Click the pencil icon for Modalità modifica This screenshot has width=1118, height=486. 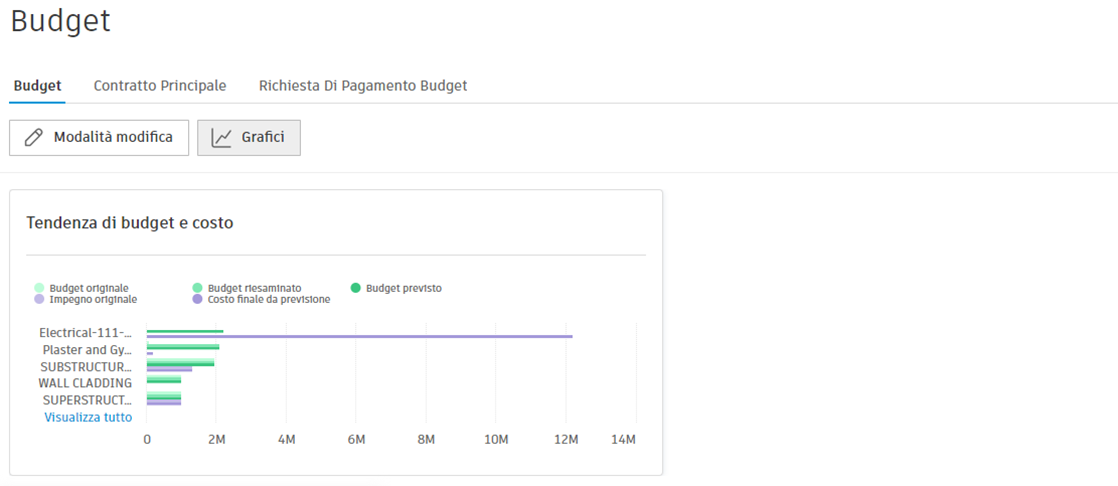34,138
